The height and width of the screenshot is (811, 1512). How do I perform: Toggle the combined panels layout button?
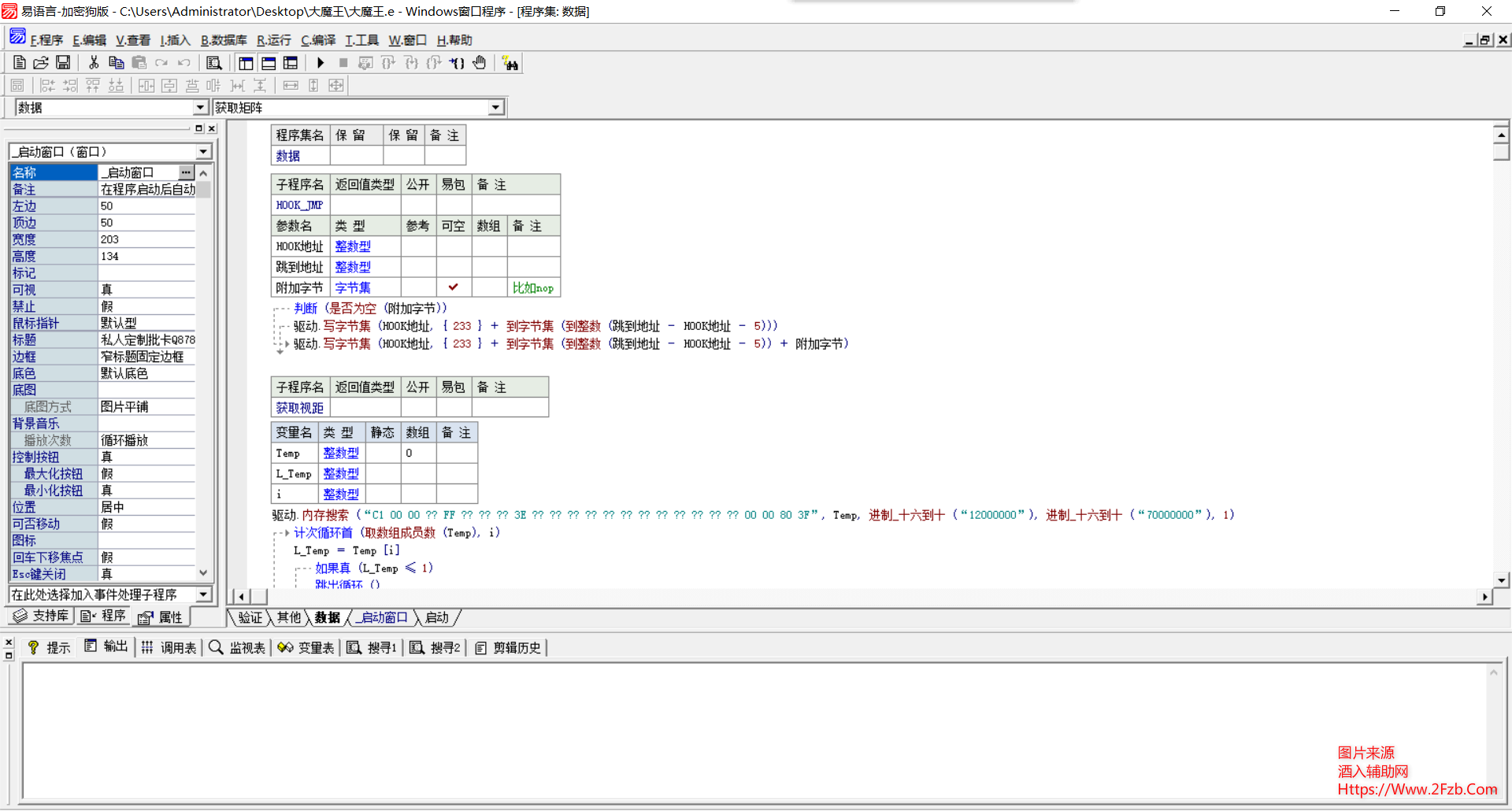291,63
